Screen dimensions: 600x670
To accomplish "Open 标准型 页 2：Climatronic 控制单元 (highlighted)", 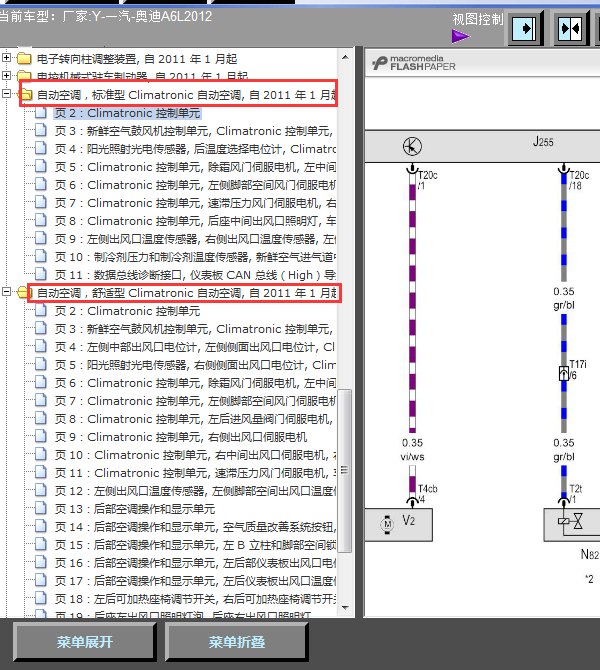I will pos(127,113).
